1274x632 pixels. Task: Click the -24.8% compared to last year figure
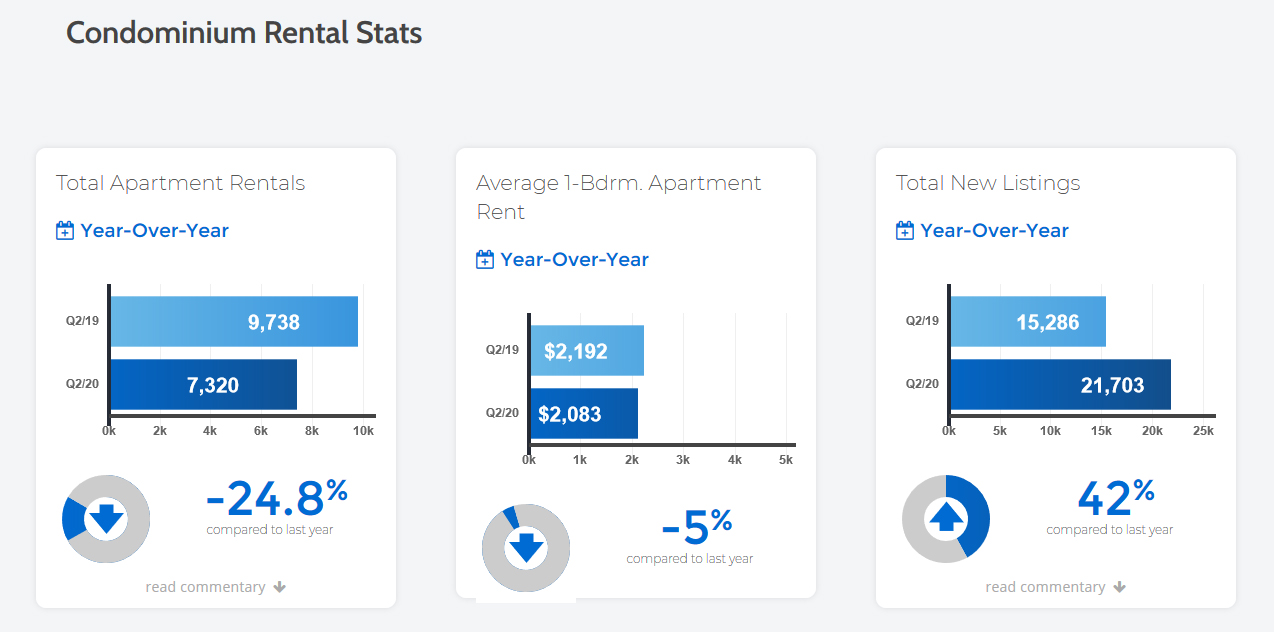[277, 506]
